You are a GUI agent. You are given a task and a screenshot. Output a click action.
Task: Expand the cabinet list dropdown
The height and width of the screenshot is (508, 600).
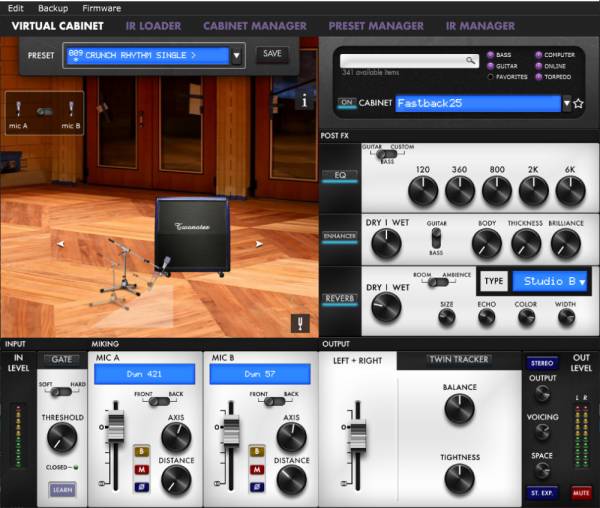tap(566, 103)
